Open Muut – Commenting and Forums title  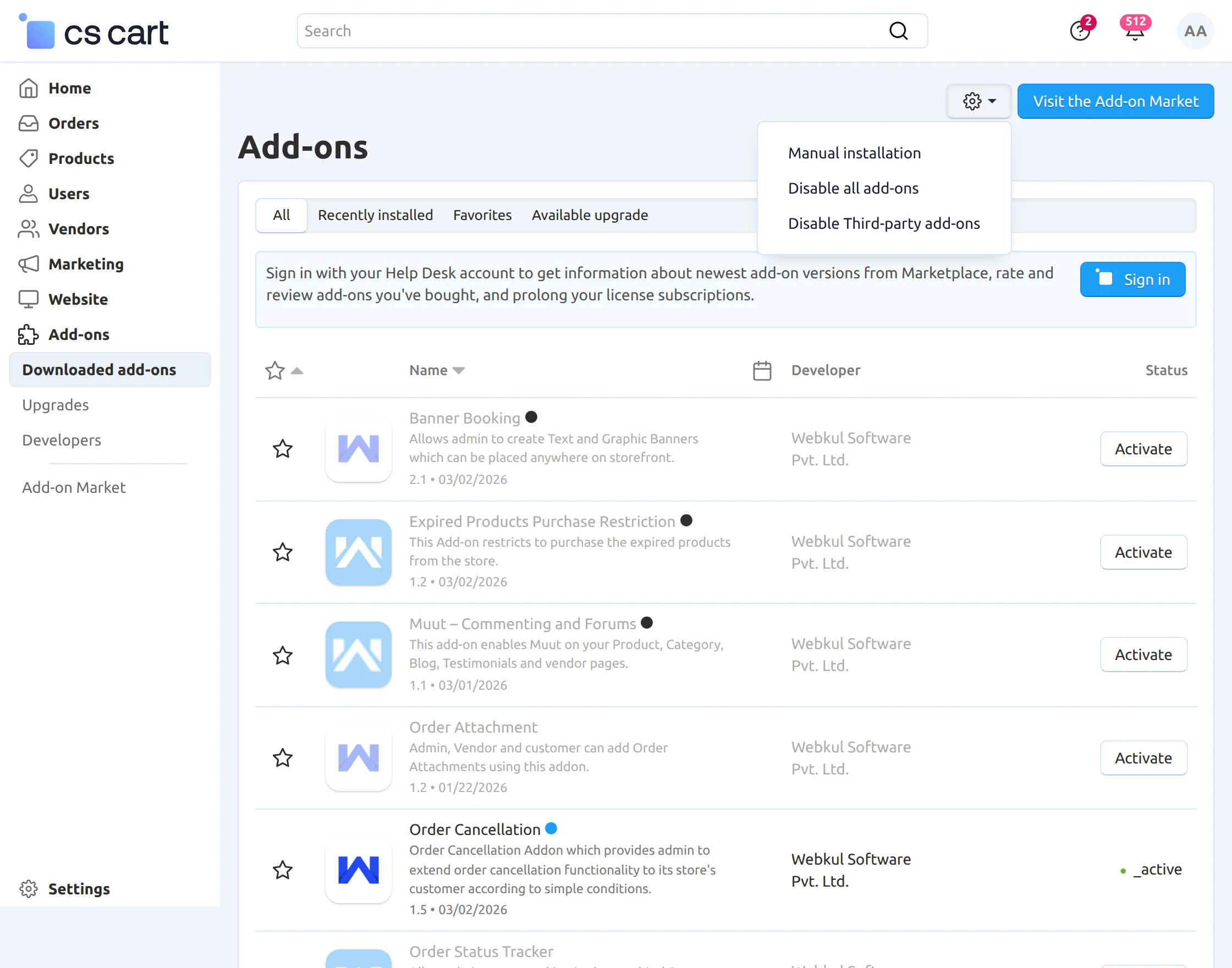pyautogui.click(x=522, y=624)
